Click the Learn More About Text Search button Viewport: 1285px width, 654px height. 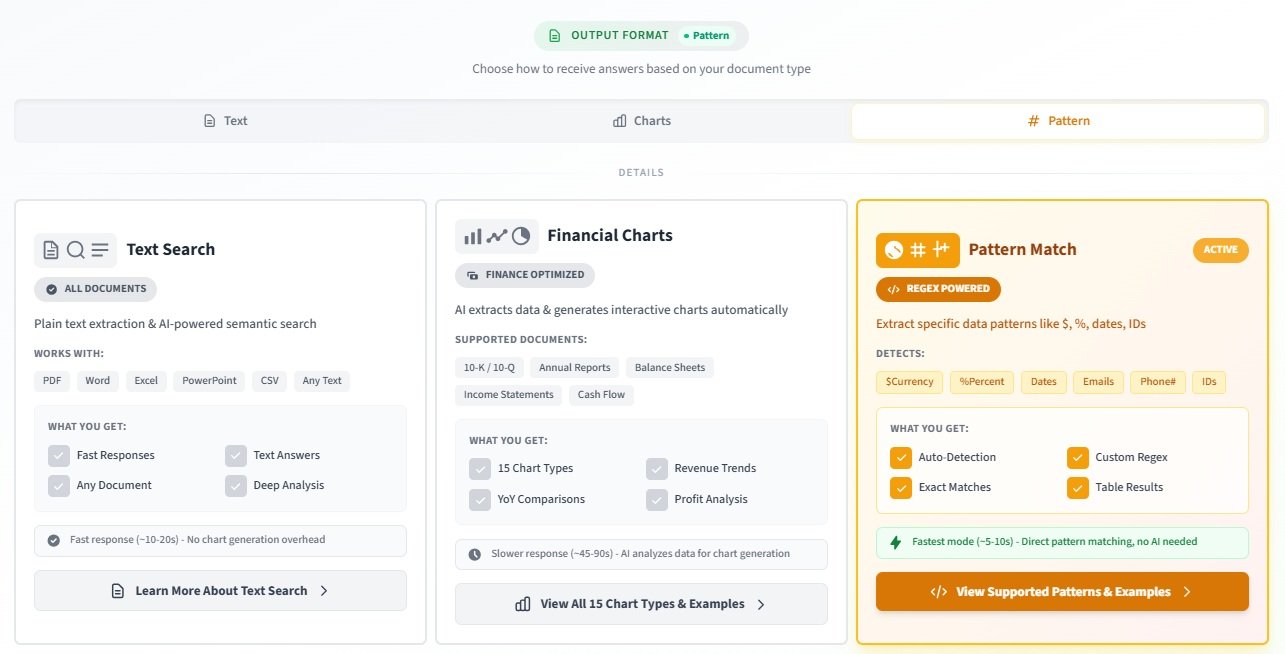coord(220,591)
